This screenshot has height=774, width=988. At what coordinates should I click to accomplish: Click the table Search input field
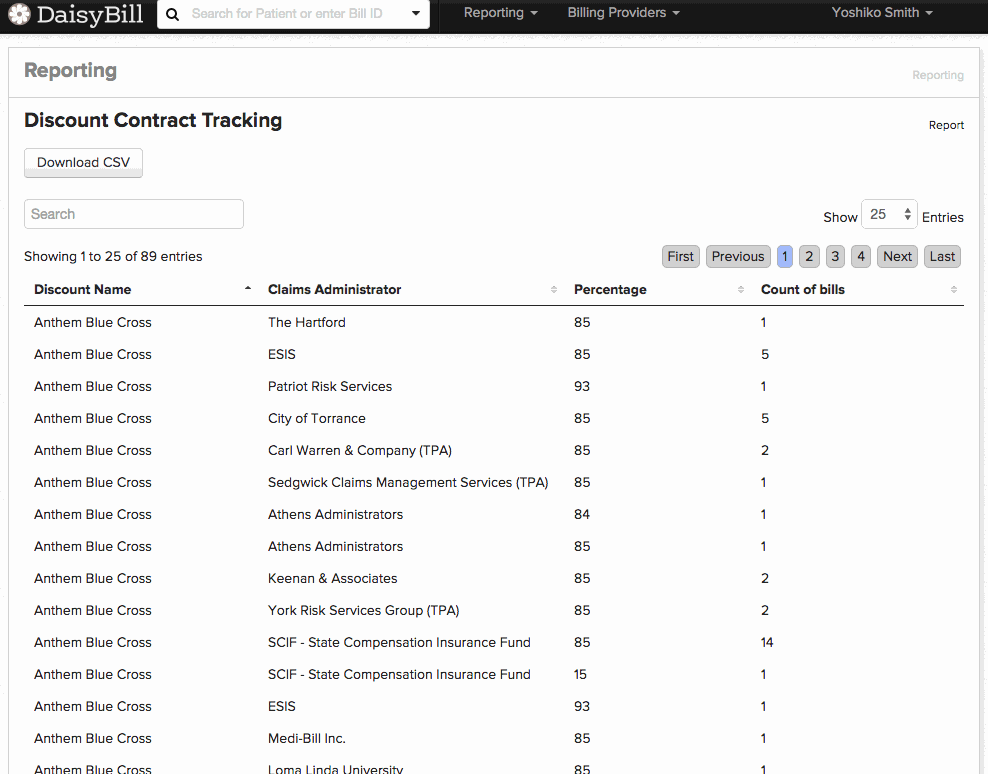click(134, 214)
